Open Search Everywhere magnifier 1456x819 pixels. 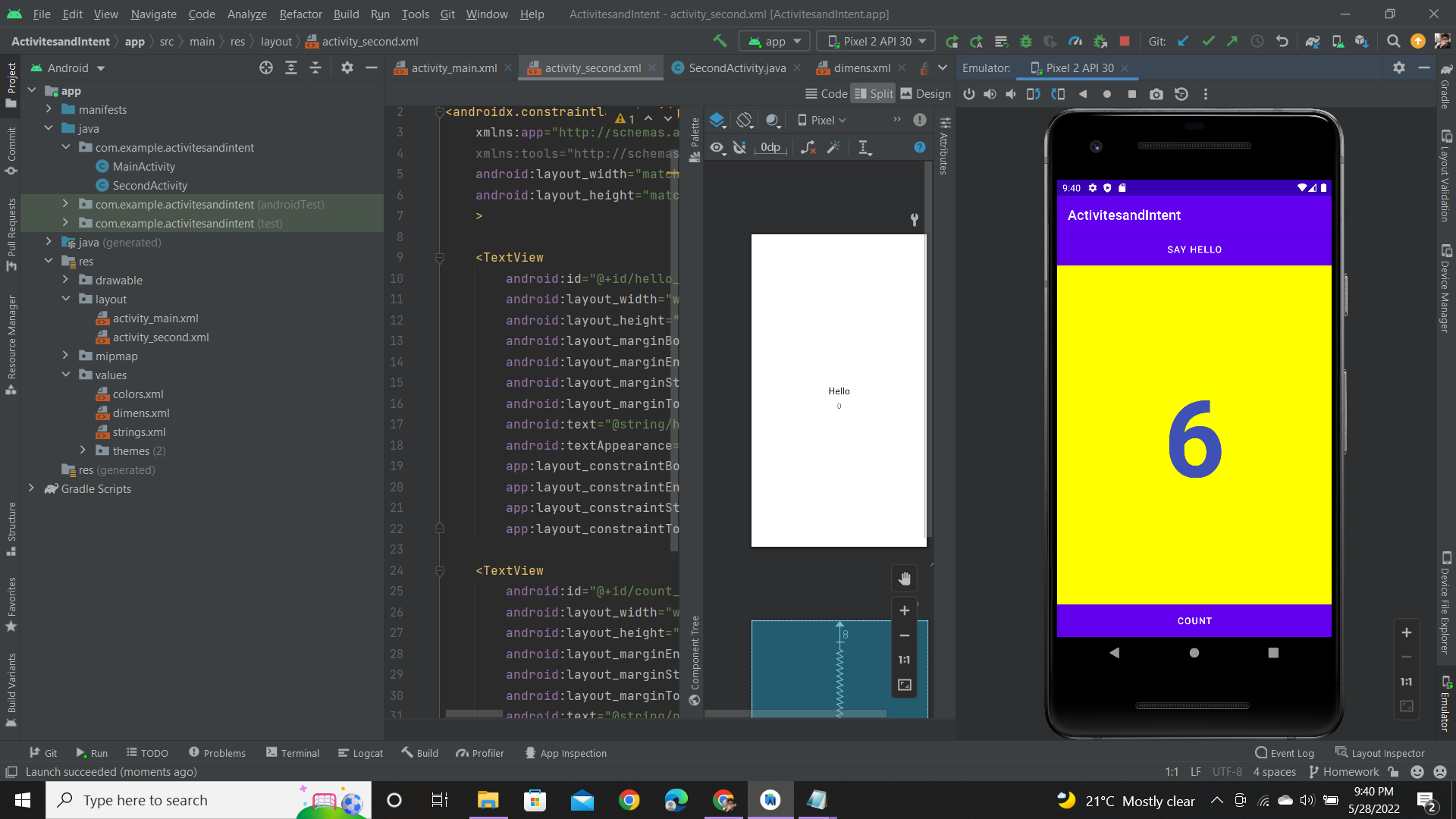(x=1393, y=41)
